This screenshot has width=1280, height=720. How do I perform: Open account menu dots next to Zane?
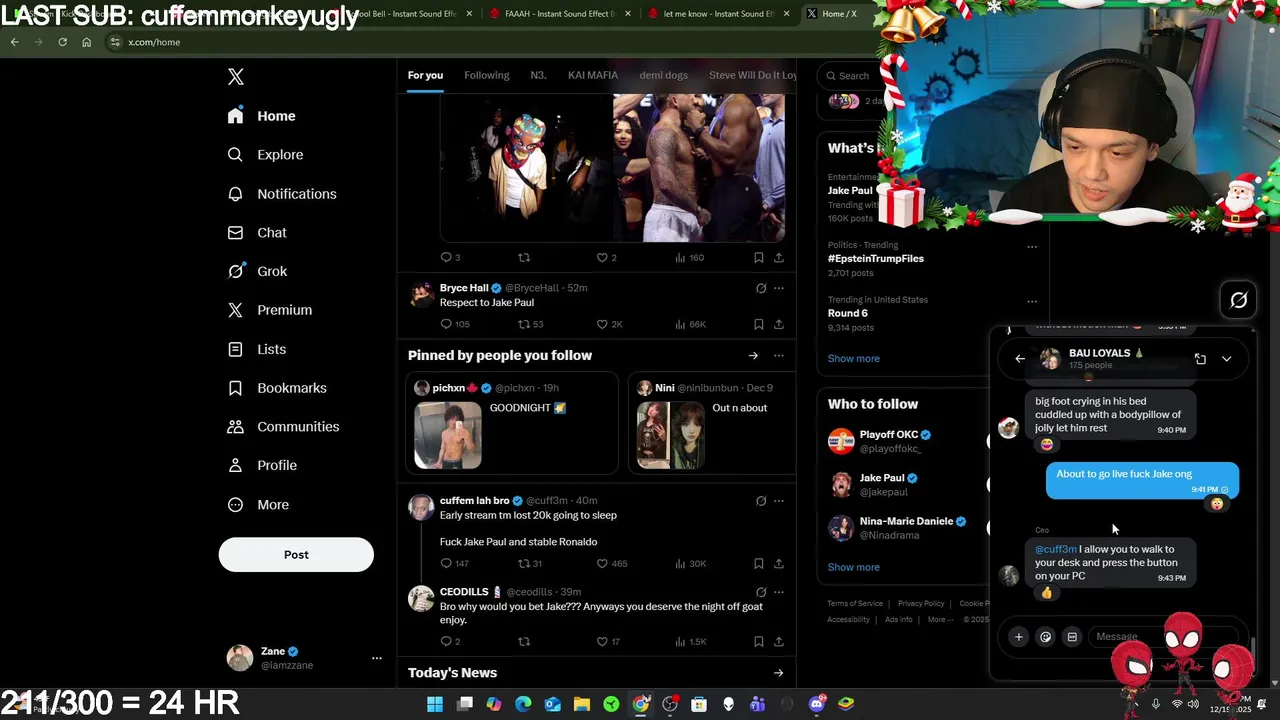[x=377, y=658]
